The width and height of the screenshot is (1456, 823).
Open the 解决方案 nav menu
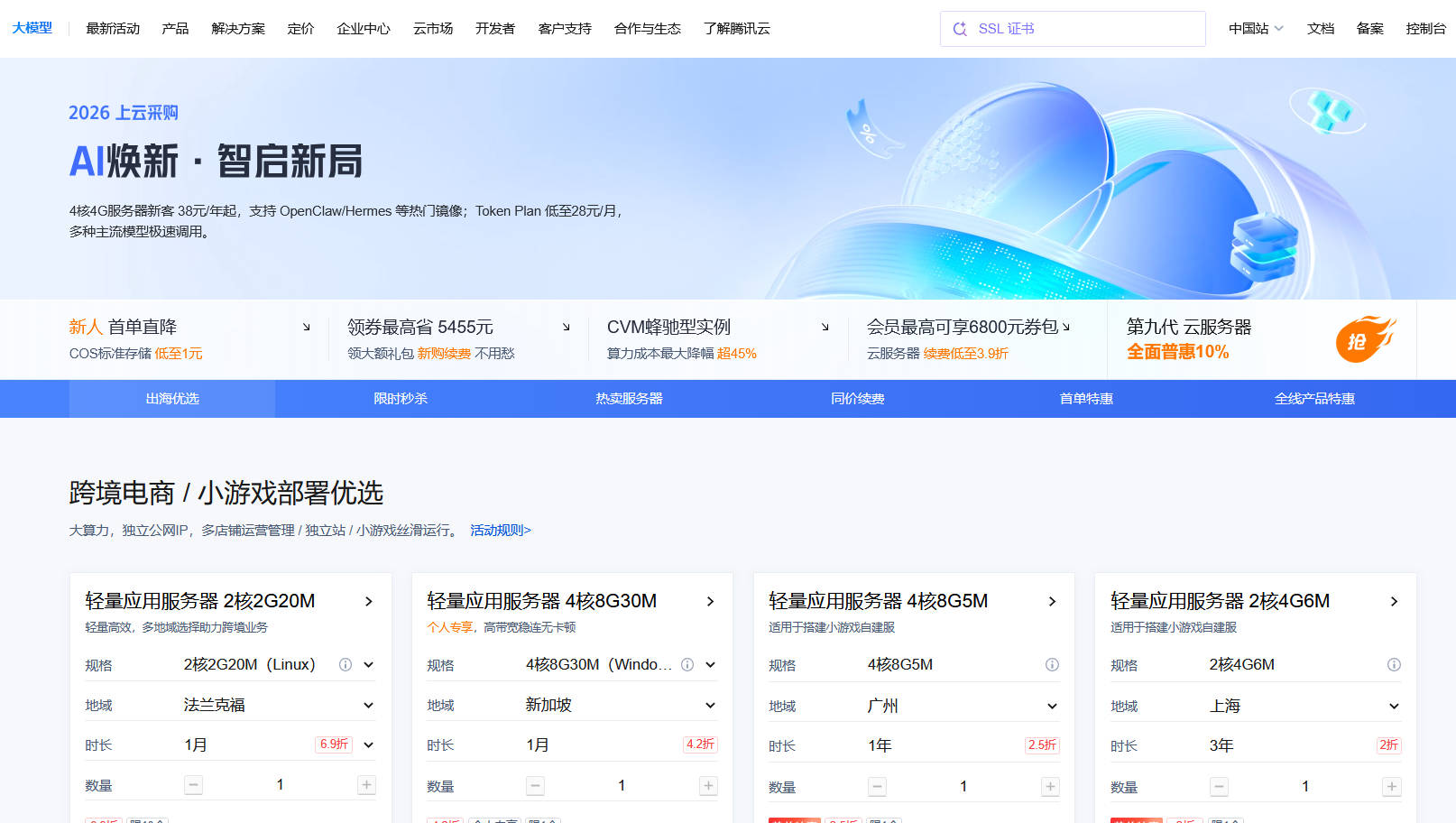click(x=238, y=29)
